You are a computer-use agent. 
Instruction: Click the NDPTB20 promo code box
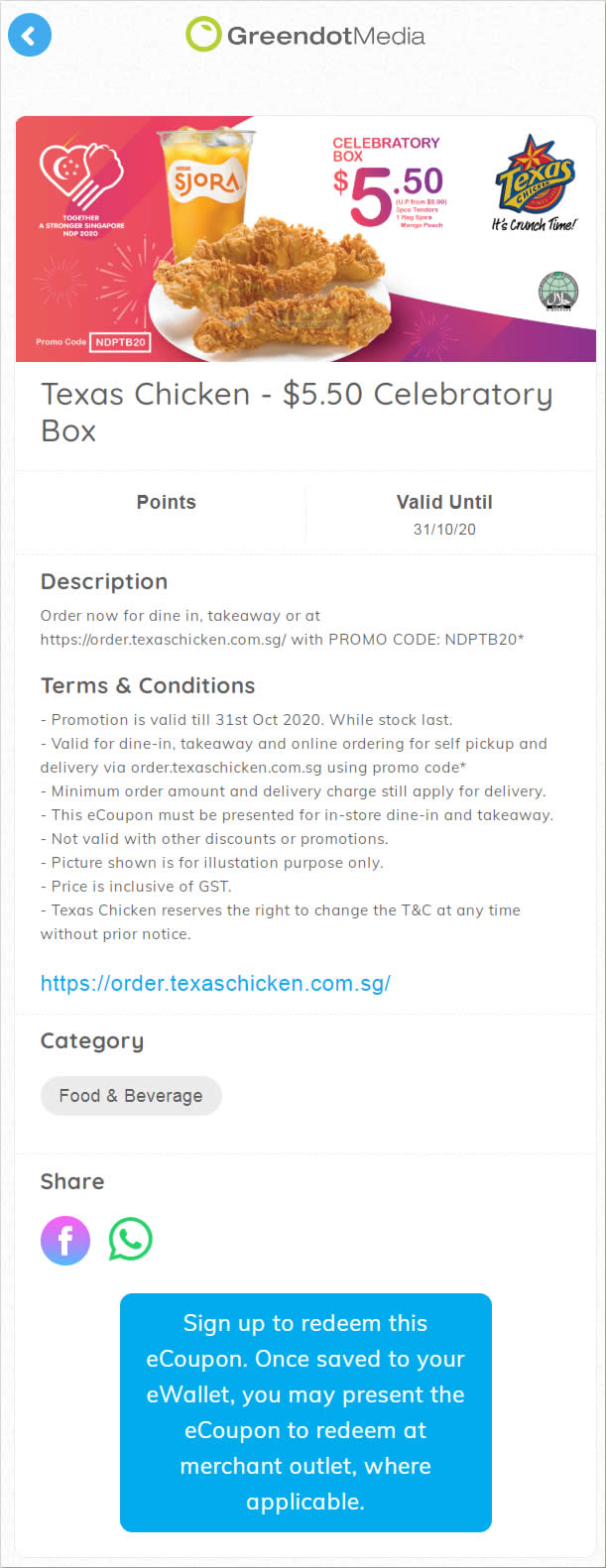pyautogui.click(x=120, y=342)
